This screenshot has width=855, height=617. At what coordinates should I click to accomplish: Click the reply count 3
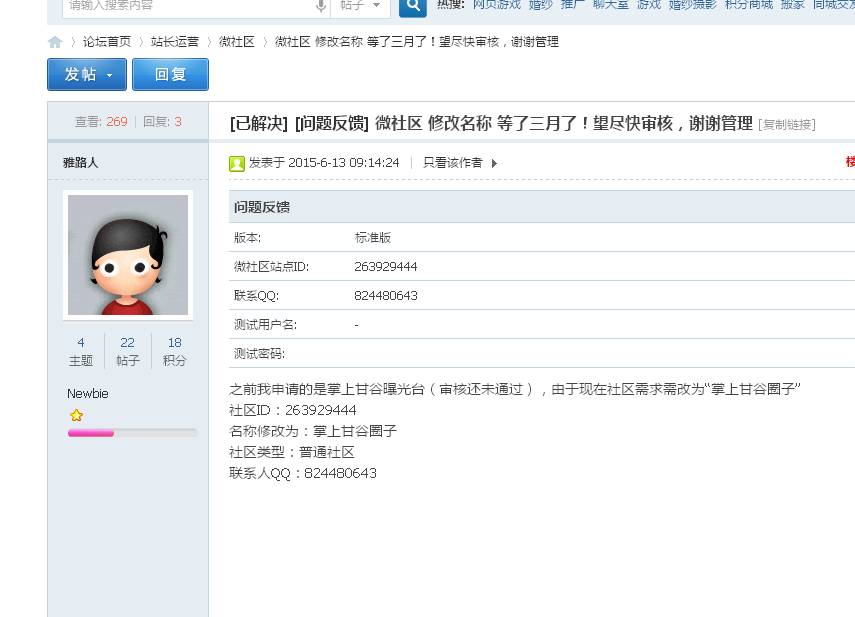tap(178, 122)
